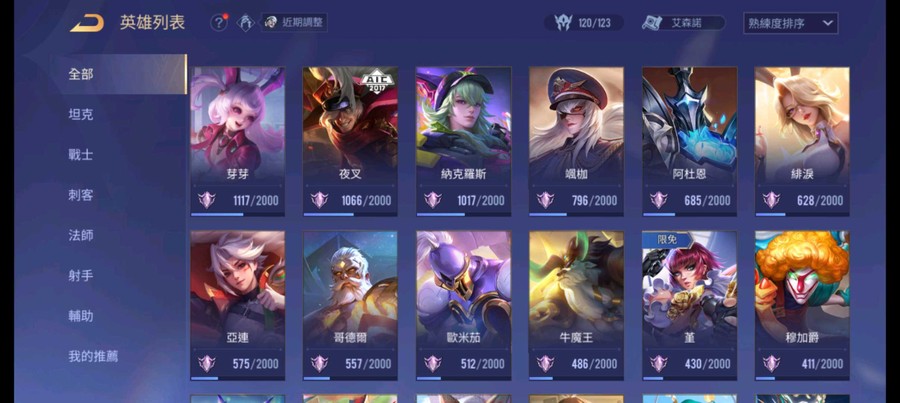Screen dimensions: 900x403
Task: Tap the hero count emblem icon 120/123
Action: point(563,23)
